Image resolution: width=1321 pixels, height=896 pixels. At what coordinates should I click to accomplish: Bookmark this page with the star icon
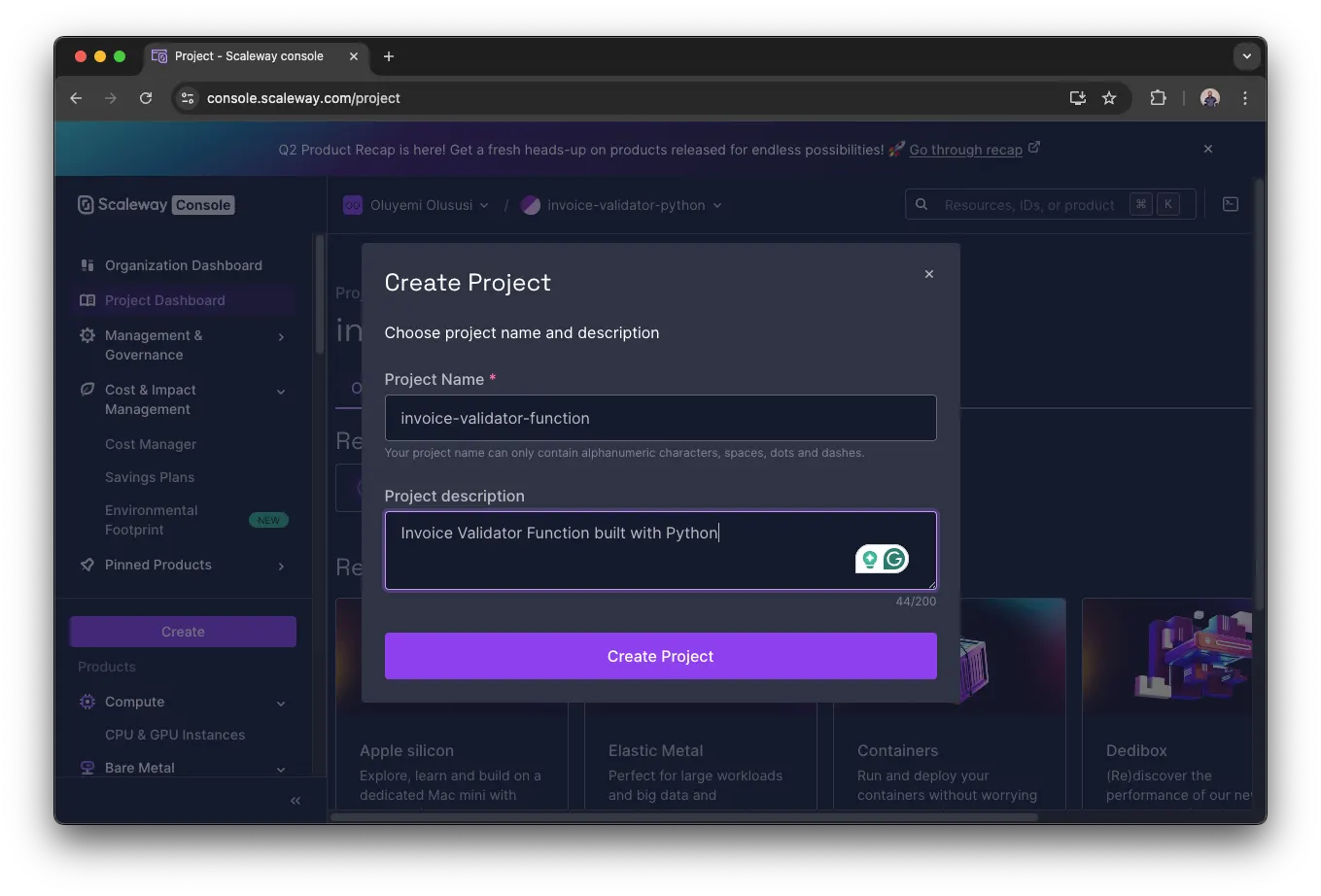tap(1109, 98)
